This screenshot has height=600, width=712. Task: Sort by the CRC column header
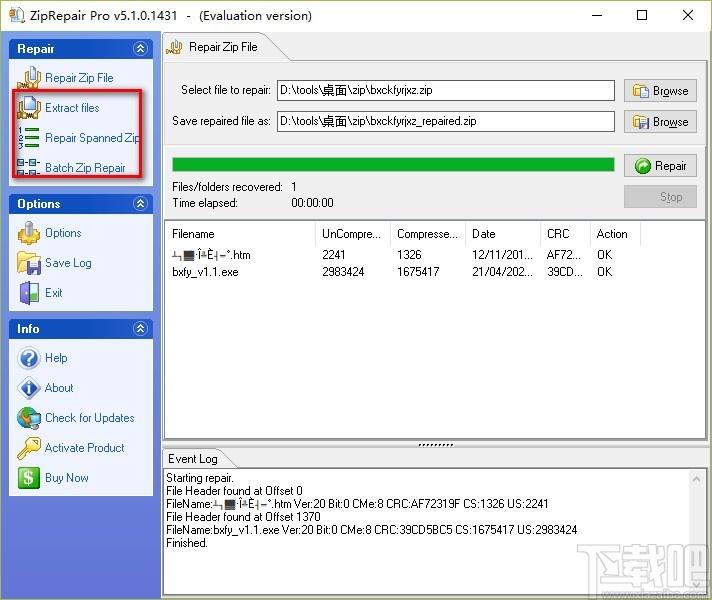click(x=565, y=234)
